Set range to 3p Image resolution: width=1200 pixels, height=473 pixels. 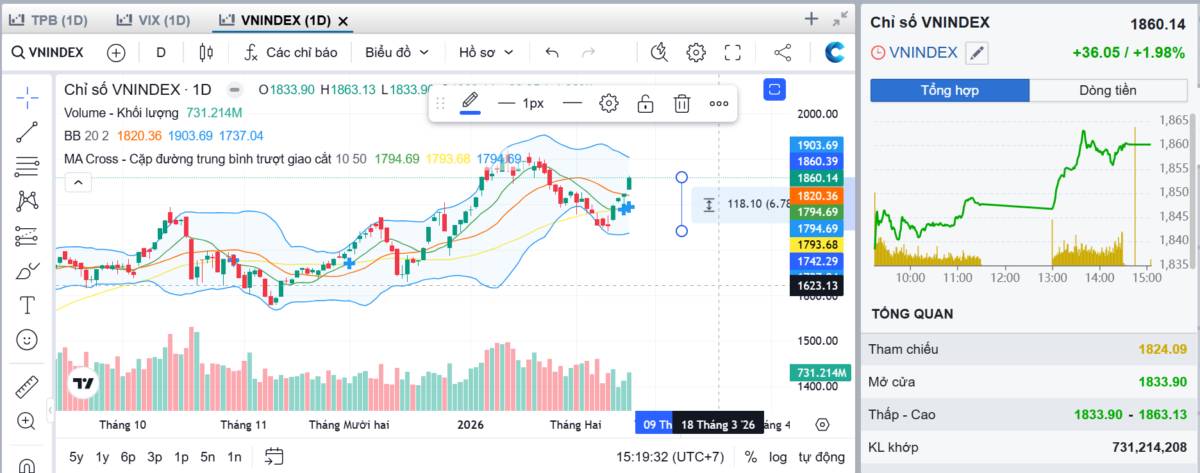pos(154,457)
